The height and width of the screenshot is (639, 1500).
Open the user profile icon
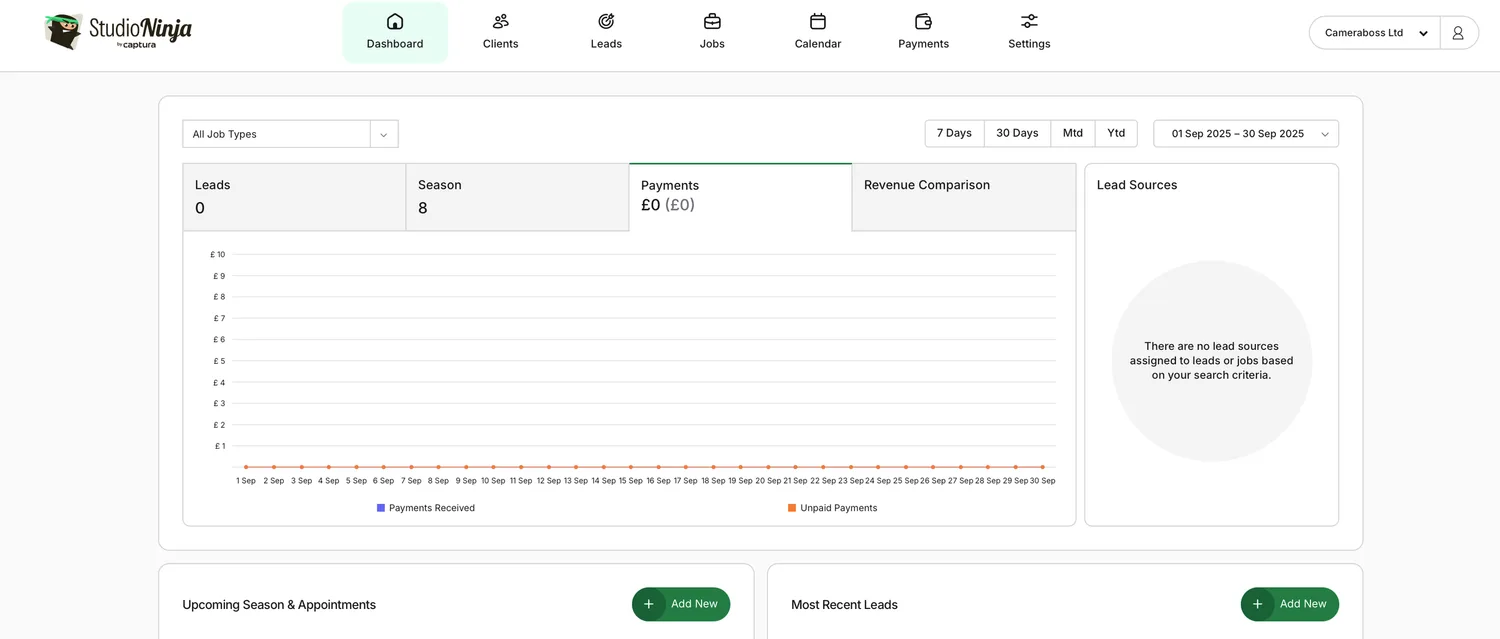pyautogui.click(x=1458, y=33)
